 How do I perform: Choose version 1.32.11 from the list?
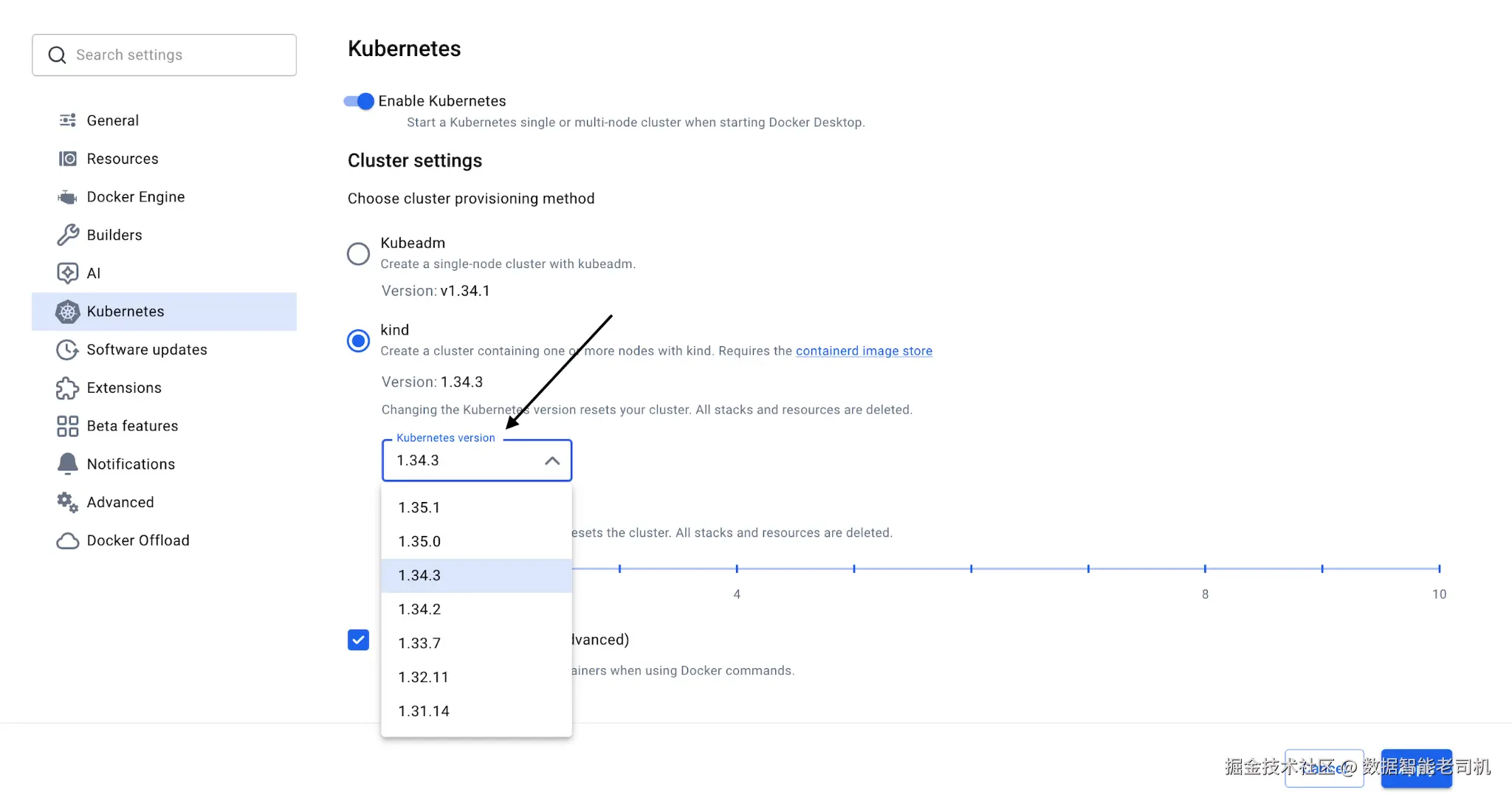click(477, 678)
